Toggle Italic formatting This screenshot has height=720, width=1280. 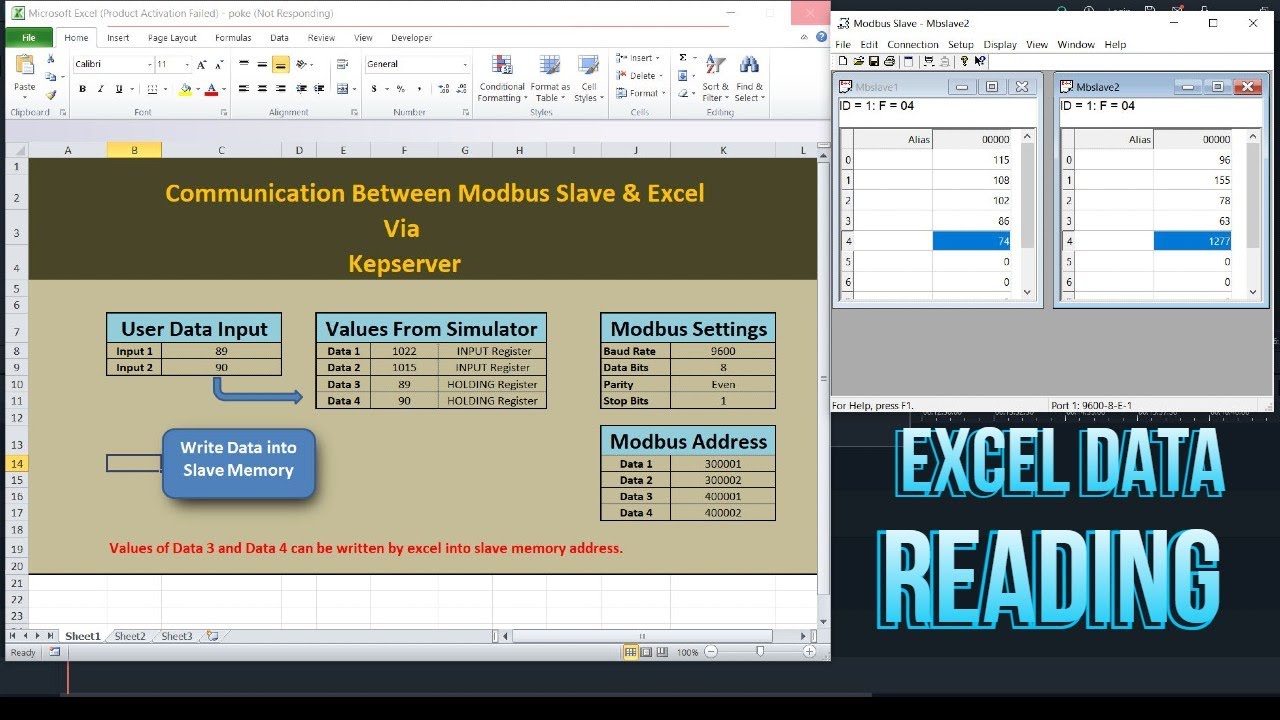[x=101, y=89]
